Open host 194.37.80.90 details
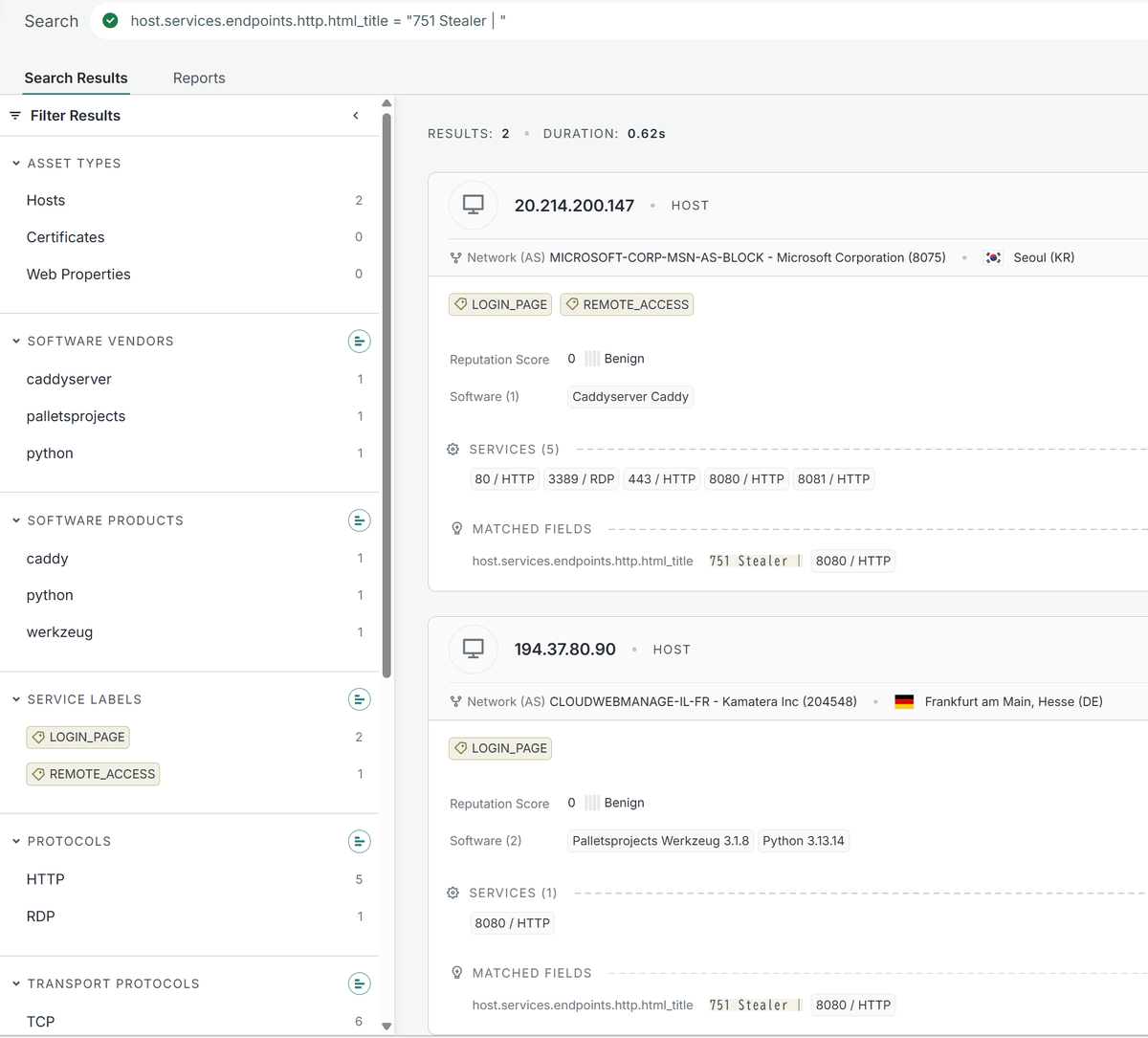Viewport: 1148px width, 1038px height. [565, 649]
